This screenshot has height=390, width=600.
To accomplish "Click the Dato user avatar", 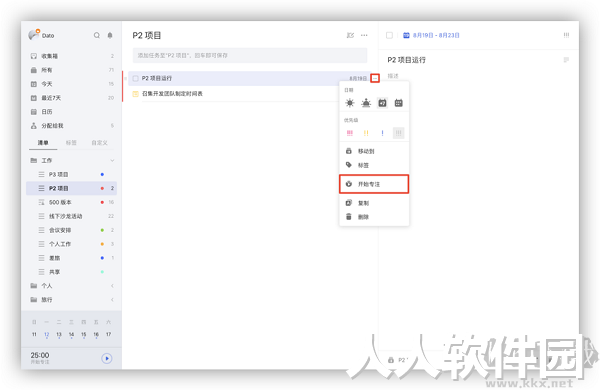I will click(34, 34).
